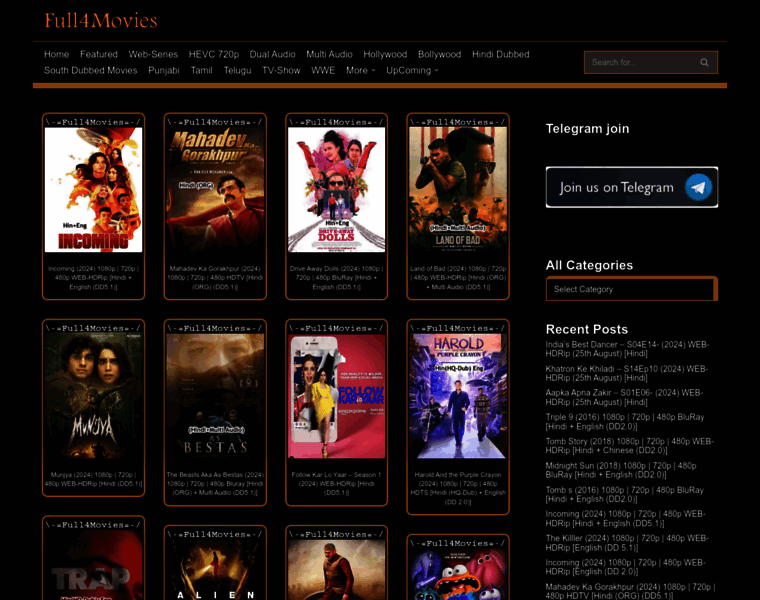Screen dimensions: 760x600
Task: Expand the More menu
Action: click(361, 70)
